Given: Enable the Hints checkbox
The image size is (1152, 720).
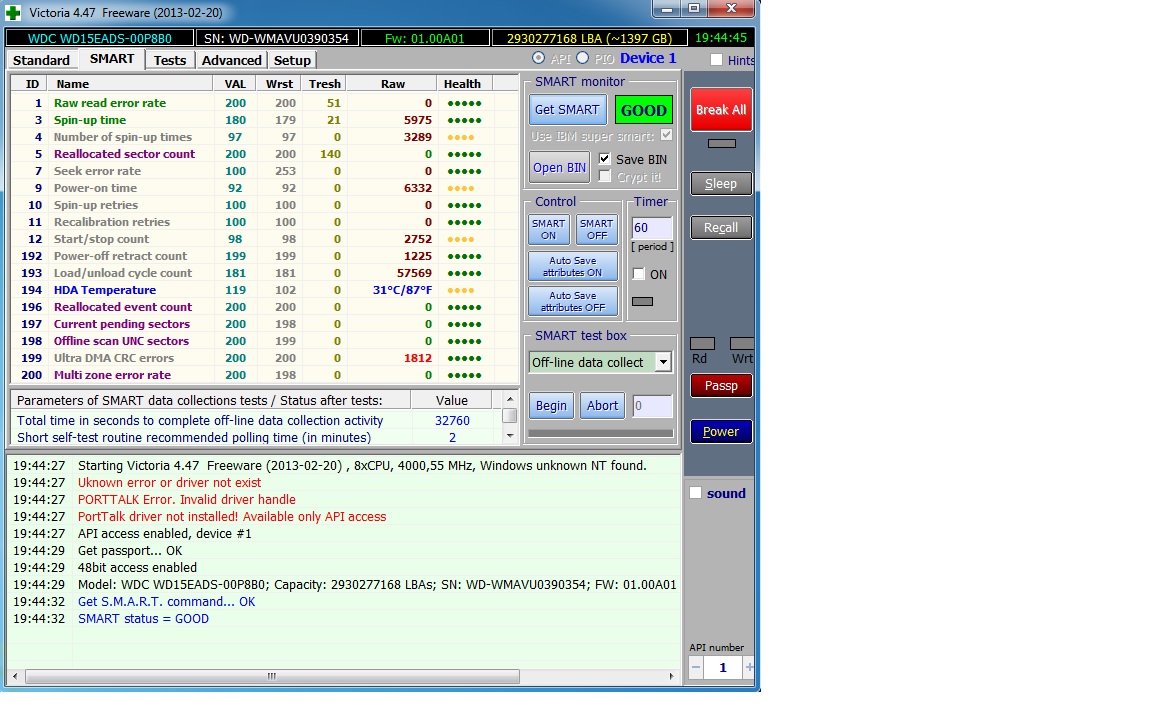Looking at the screenshot, I should [716, 60].
